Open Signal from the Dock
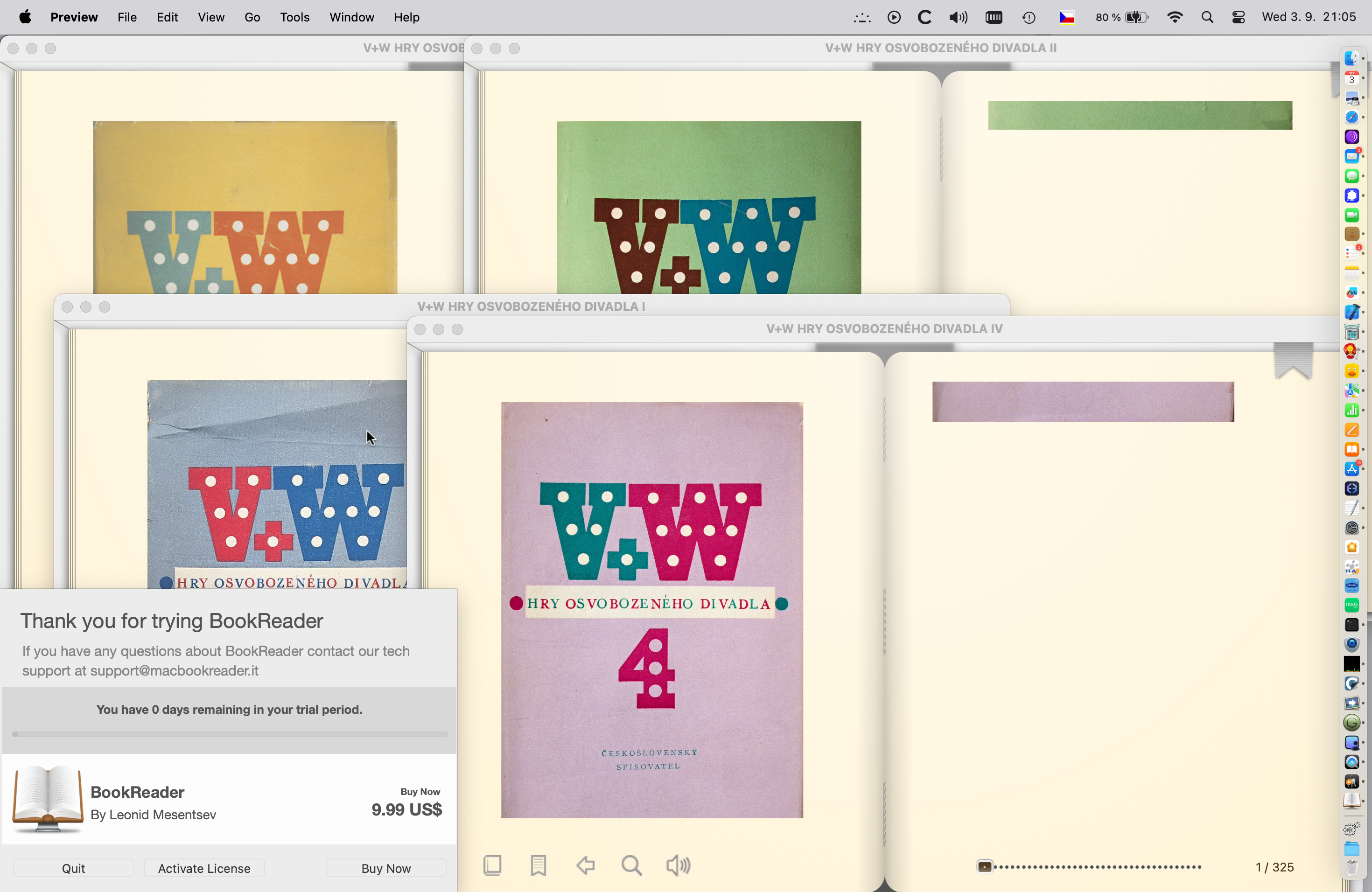Viewport: 1372px width, 892px height. [x=1352, y=195]
